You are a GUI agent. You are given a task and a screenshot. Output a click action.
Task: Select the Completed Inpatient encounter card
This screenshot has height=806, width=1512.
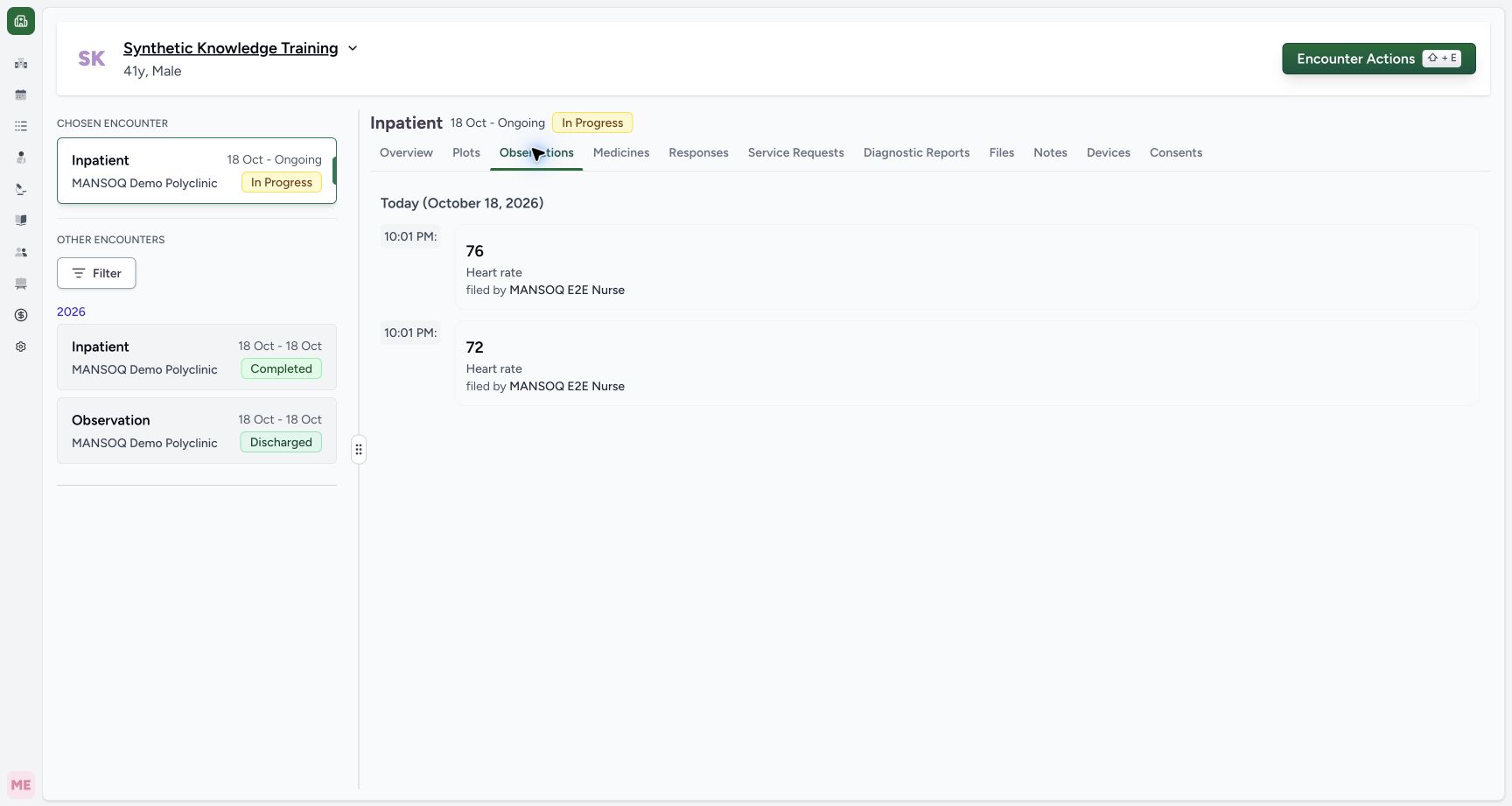click(197, 357)
